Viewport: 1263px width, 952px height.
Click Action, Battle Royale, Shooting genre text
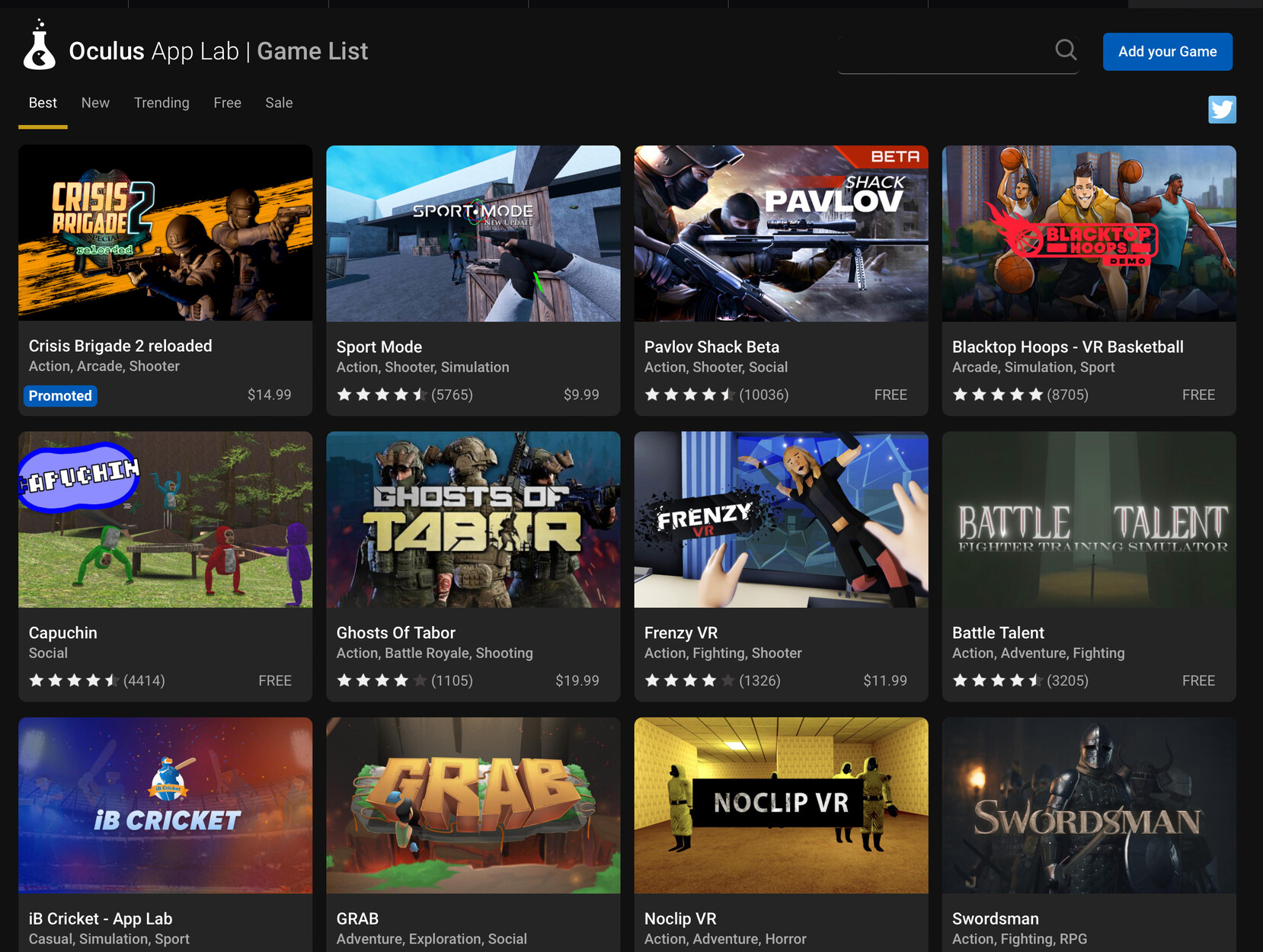pos(434,653)
